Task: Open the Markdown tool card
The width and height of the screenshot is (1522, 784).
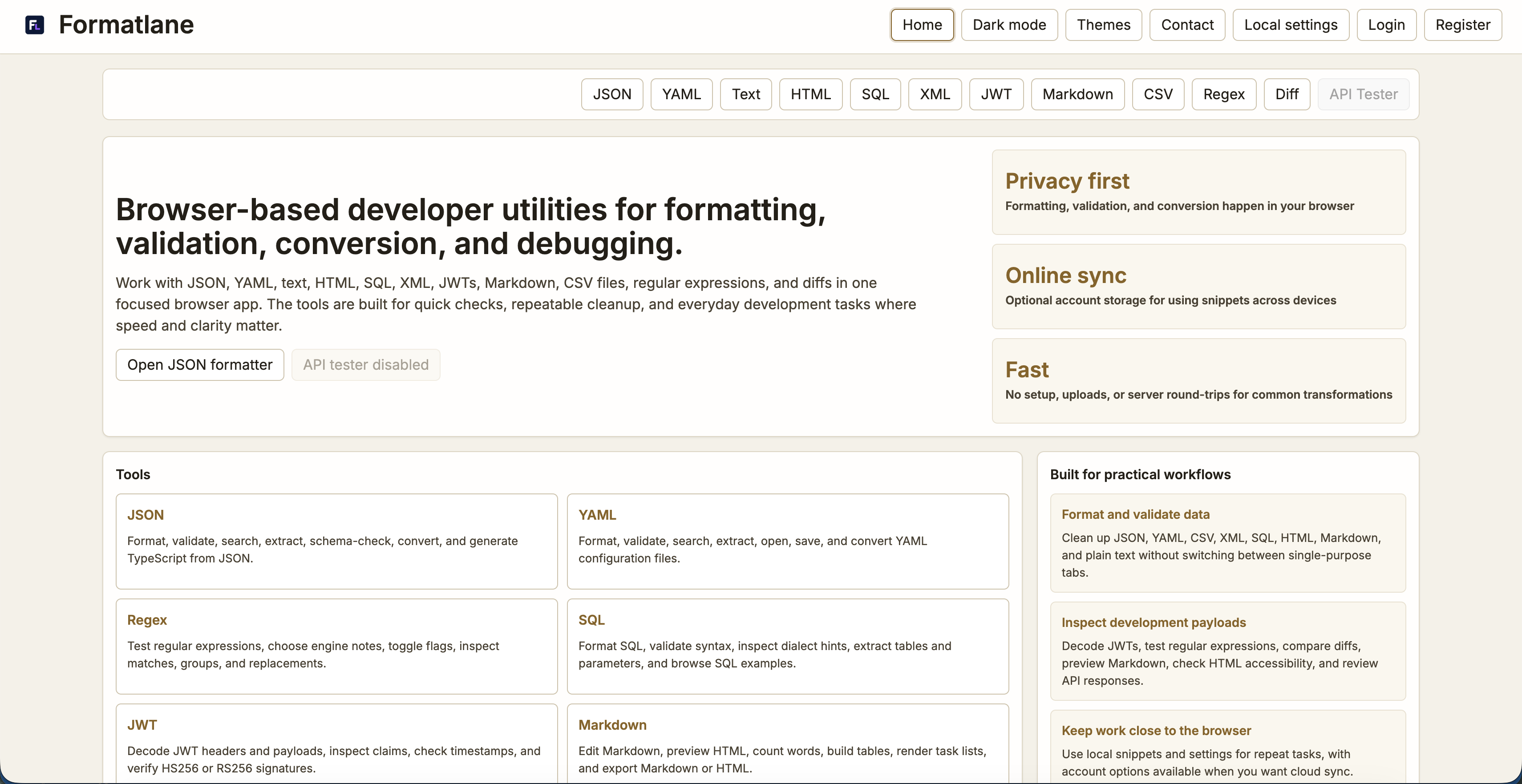Action: pos(788,744)
